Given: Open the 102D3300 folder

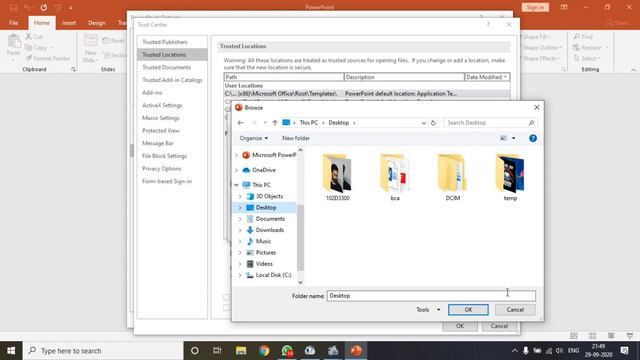Looking at the screenshot, I should click(338, 178).
